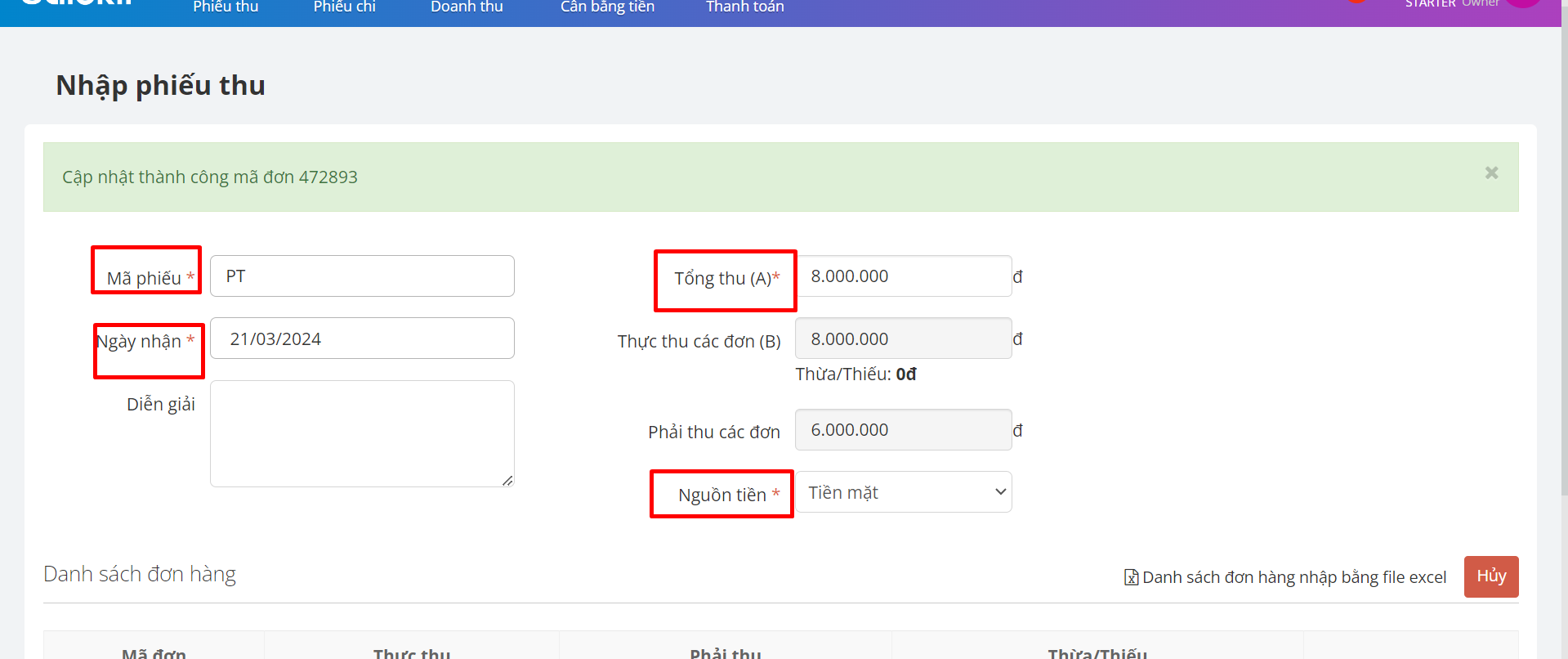Screen dimensions: 1568x659
Task: Click the Ngày nhận date field
Action: click(362, 338)
